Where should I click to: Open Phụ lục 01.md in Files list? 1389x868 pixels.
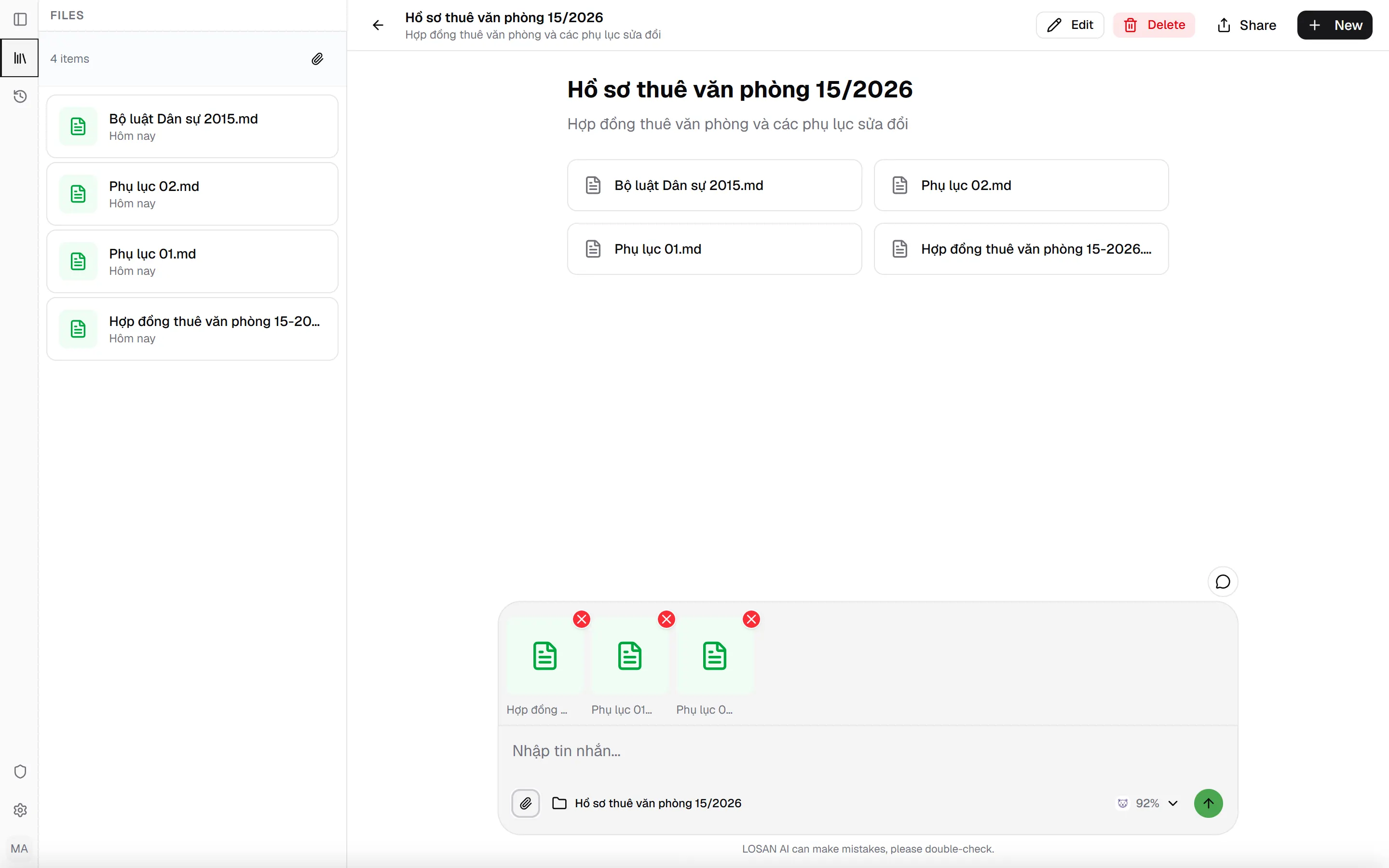click(x=192, y=261)
